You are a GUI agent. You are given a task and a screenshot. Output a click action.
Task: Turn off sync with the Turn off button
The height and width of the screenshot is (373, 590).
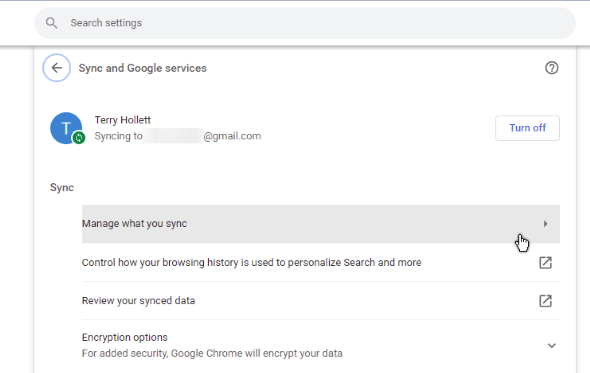pyautogui.click(x=527, y=128)
